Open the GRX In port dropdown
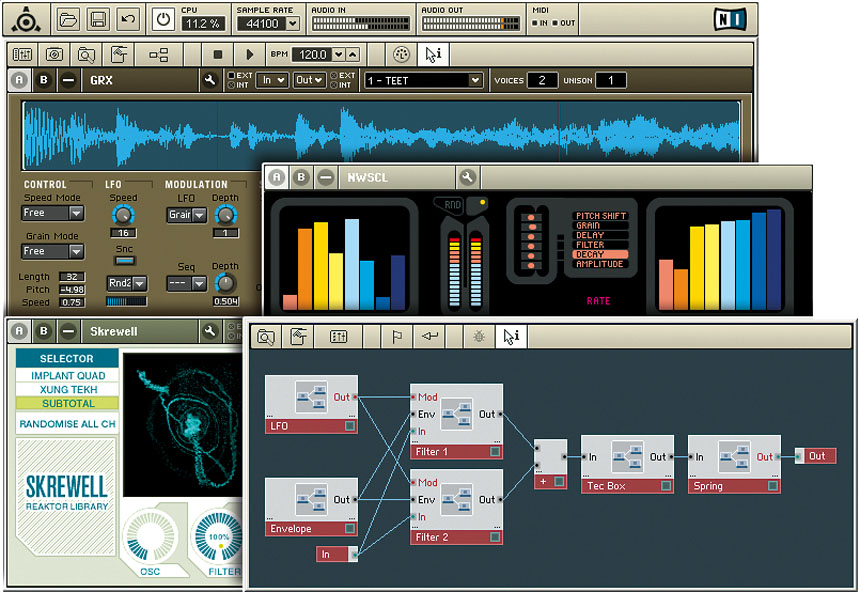Viewport: 860px width, 592px height. coord(272,80)
